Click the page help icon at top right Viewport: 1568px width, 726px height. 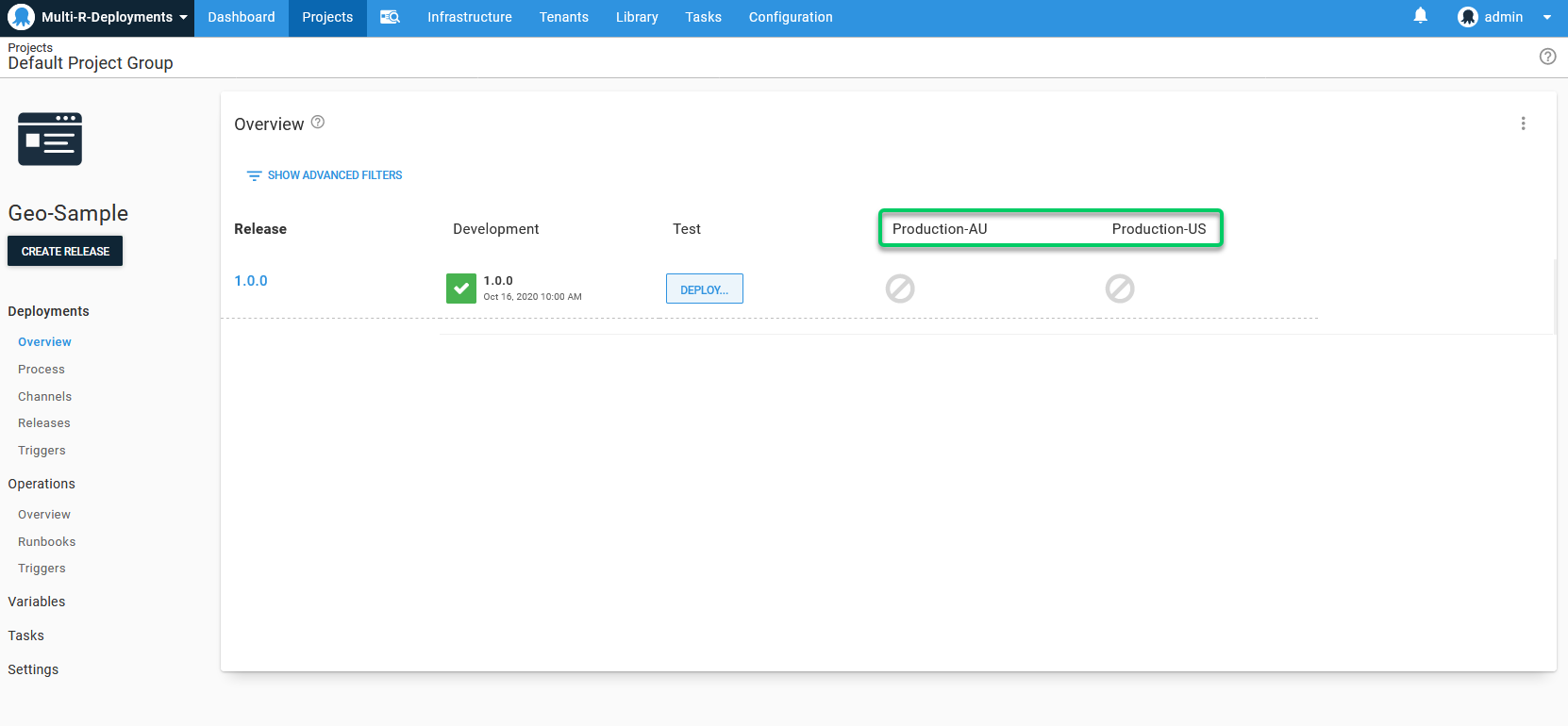click(x=1547, y=57)
